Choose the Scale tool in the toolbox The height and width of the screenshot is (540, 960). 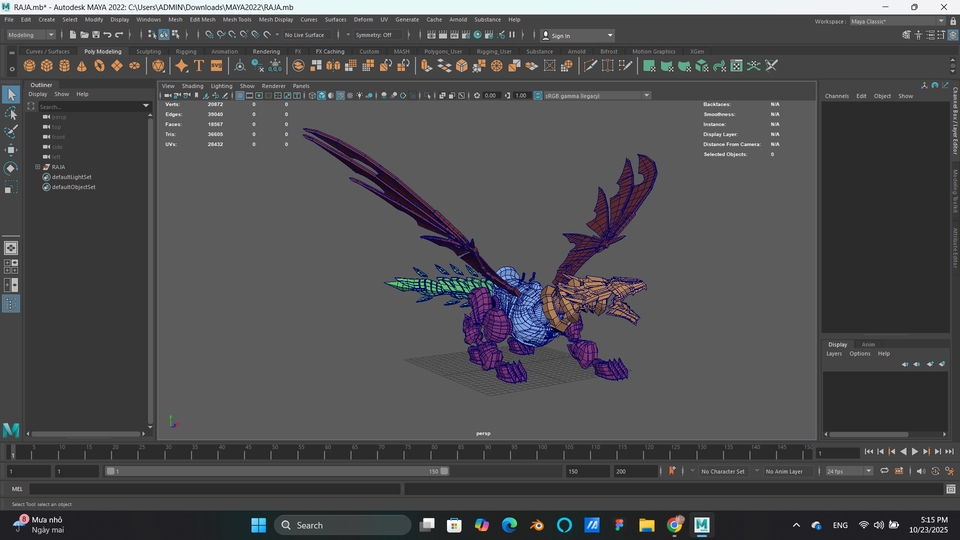[x=11, y=187]
